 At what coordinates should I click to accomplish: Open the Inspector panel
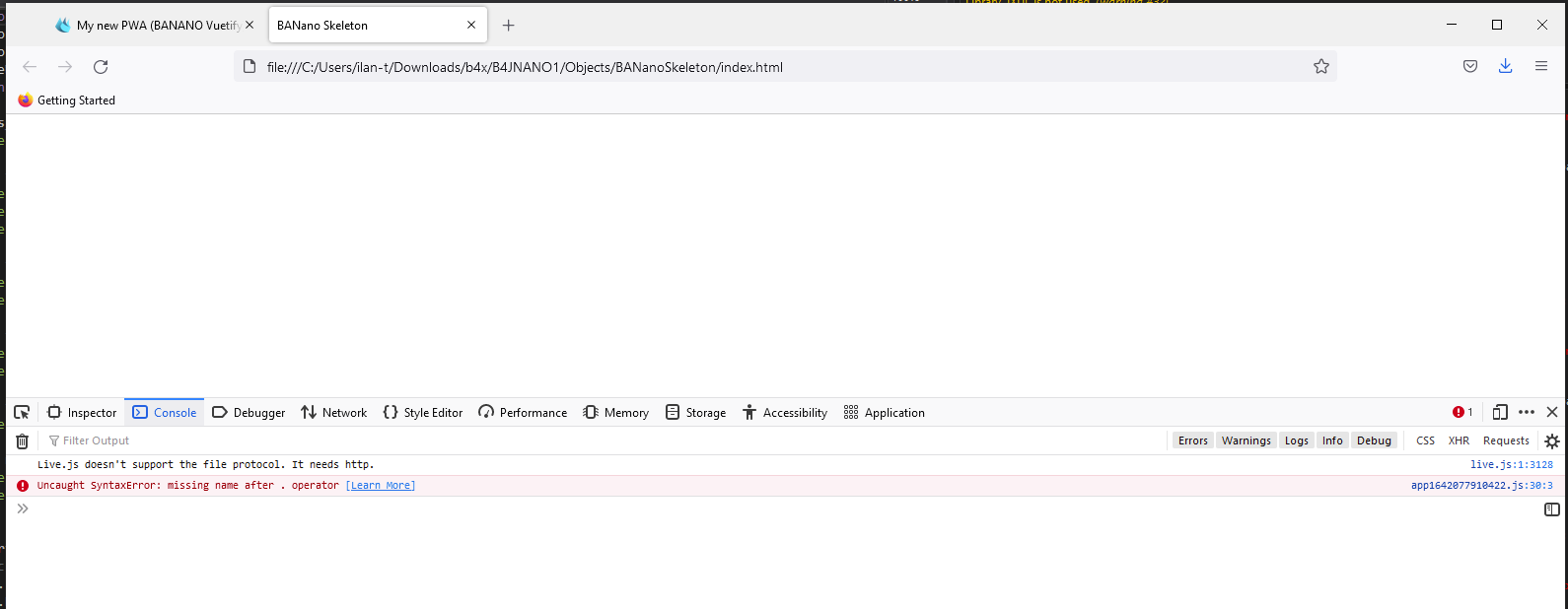(x=82, y=413)
